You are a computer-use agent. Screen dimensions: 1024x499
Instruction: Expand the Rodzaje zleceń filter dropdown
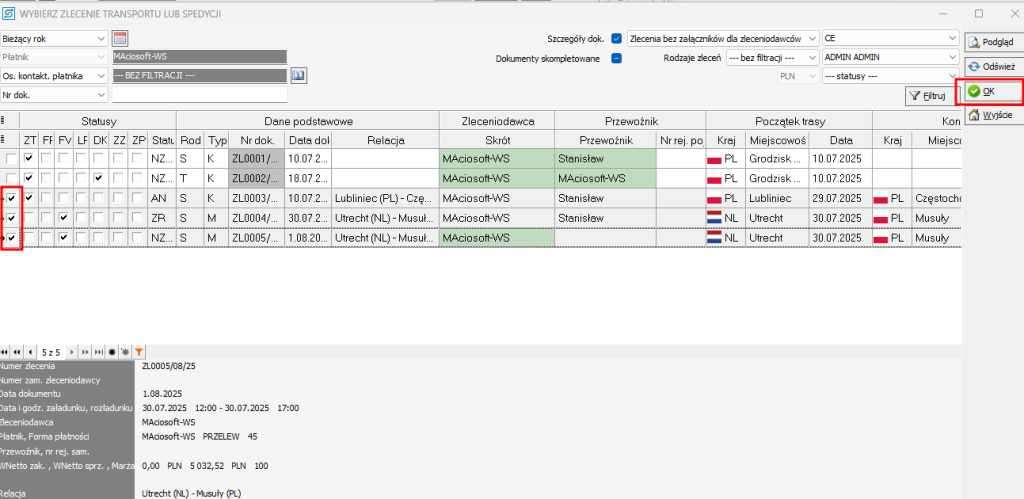pyautogui.click(x=771, y=57)
